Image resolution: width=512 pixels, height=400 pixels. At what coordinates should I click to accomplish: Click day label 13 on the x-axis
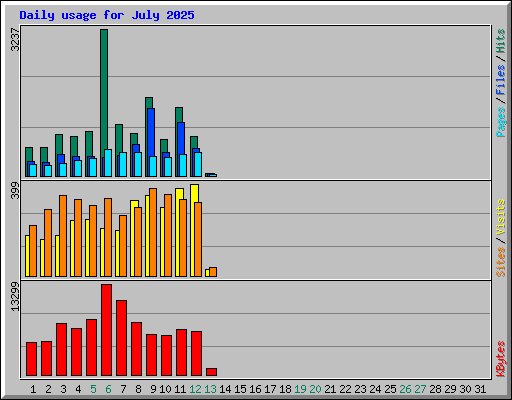pyautogui.click(x=210, y=389)
